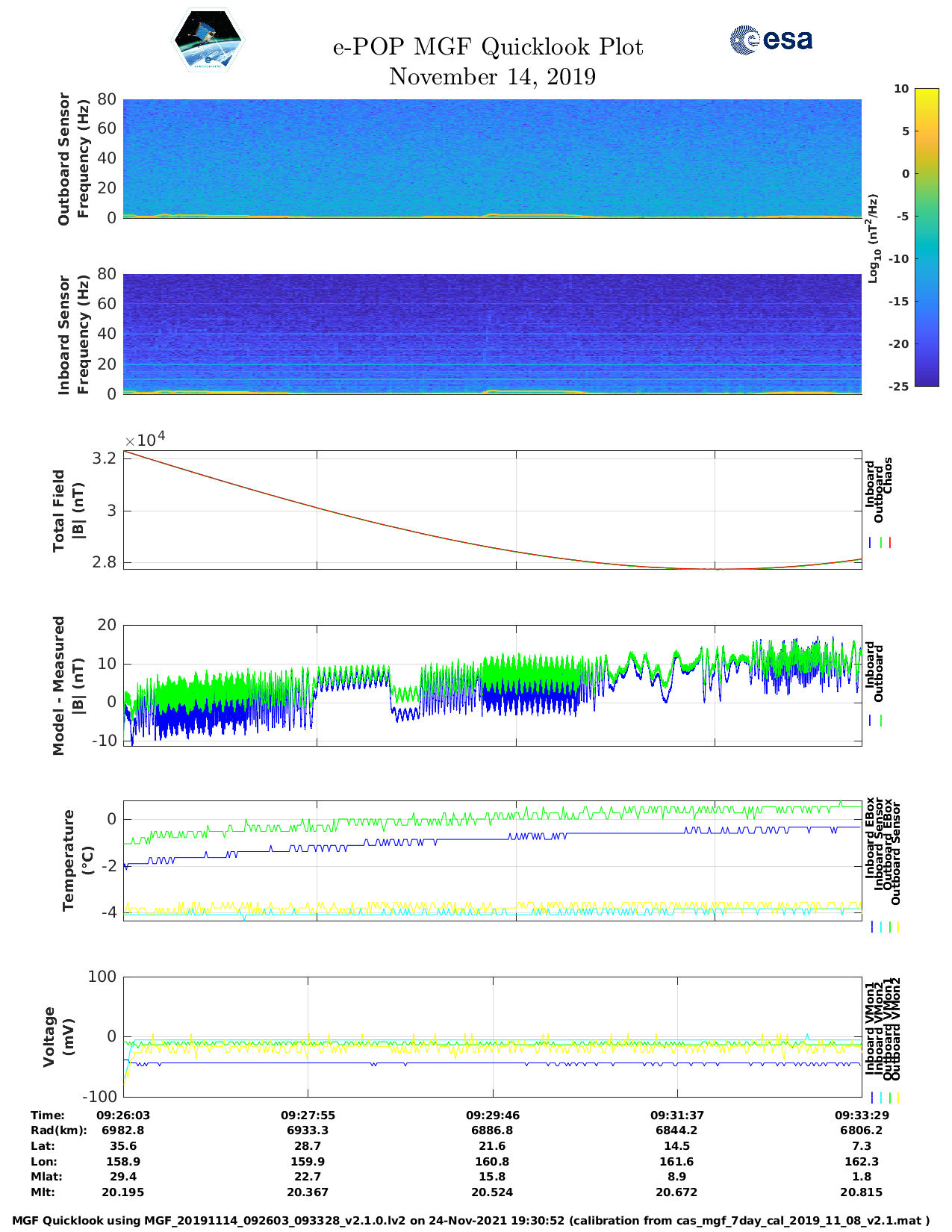Click the Total Field |B| (nT) axis label
This screenshot has width=952, height=1232.
click(68, 511)
